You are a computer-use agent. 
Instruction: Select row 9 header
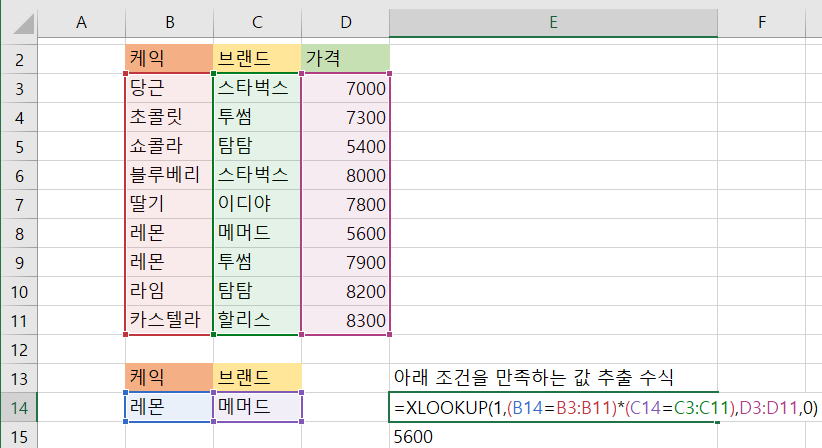click(19, 263)
